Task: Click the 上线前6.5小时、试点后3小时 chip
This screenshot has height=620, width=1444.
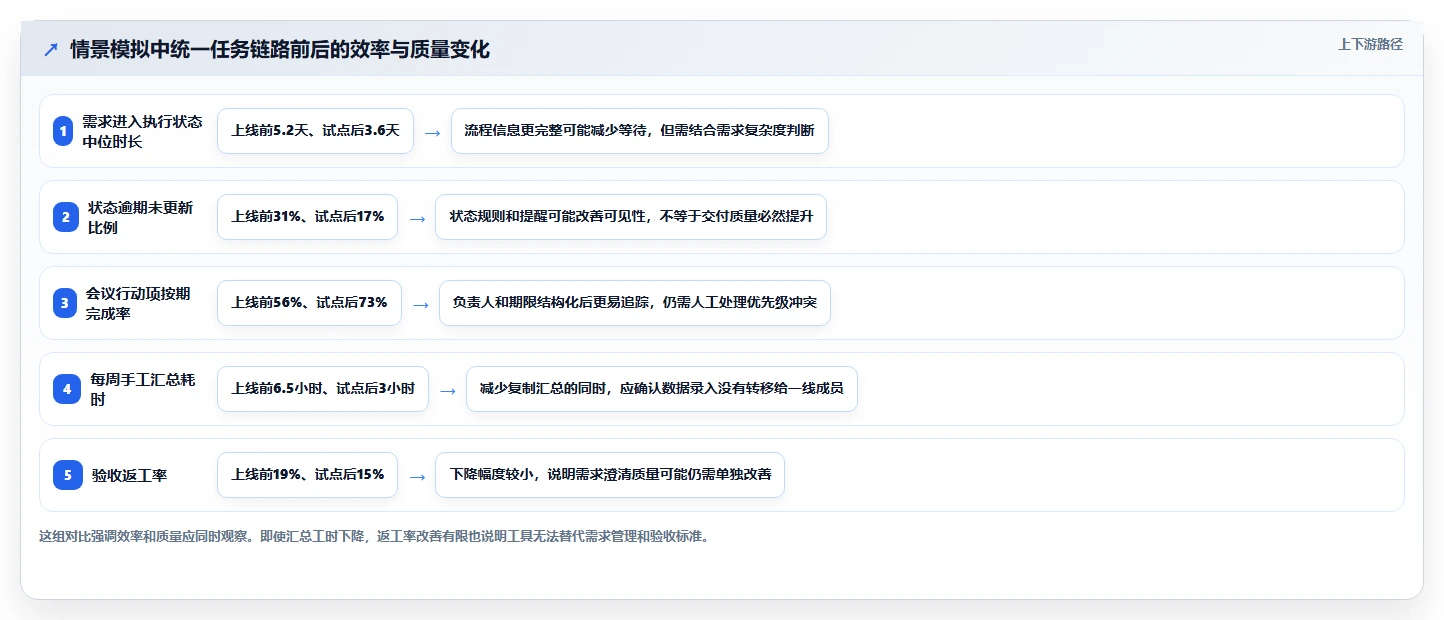Action: pos(323,389)
